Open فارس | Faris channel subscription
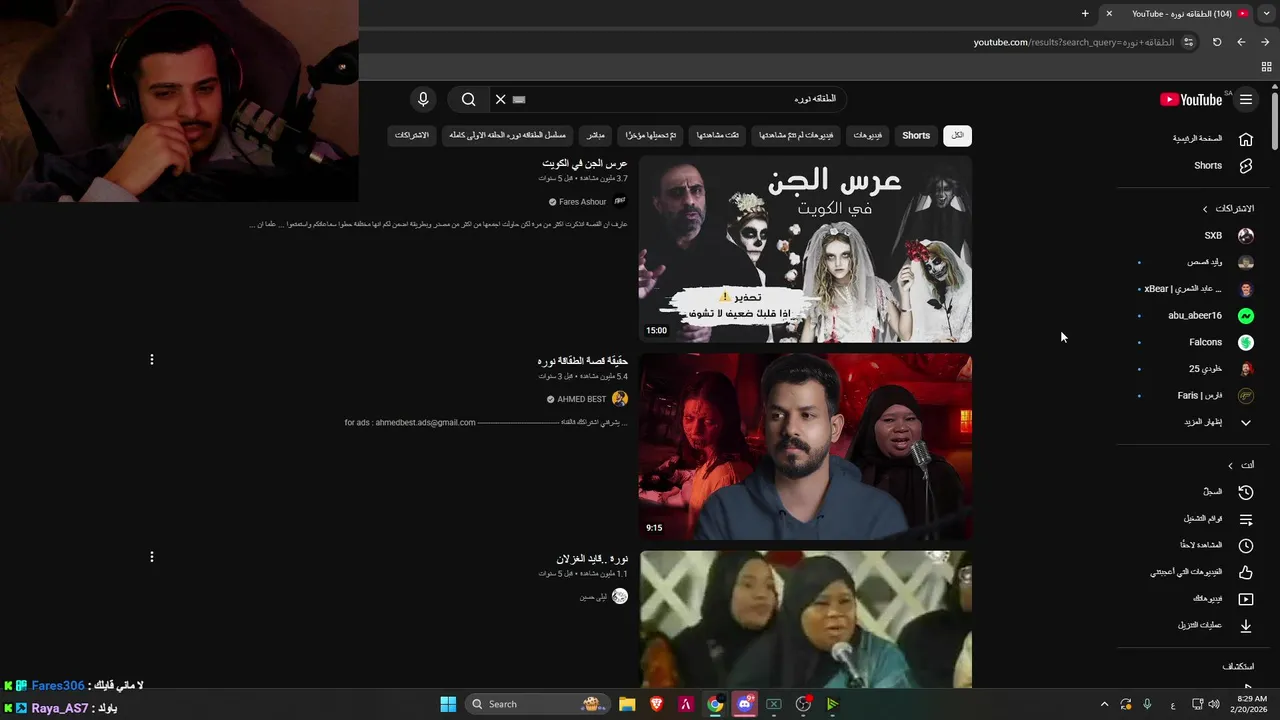 tap(1199, 396)
